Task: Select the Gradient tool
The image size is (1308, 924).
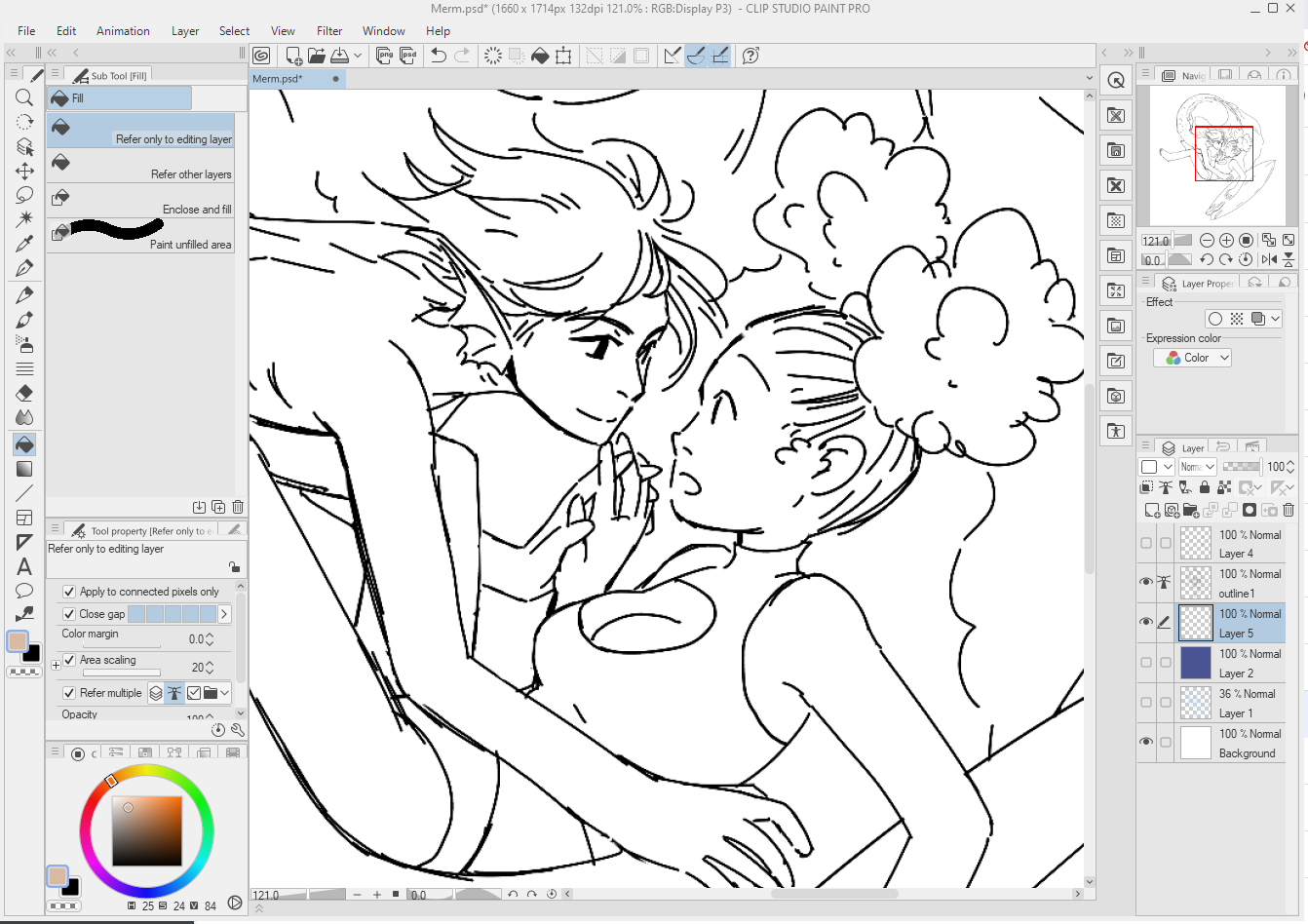Action: (24, 469)
